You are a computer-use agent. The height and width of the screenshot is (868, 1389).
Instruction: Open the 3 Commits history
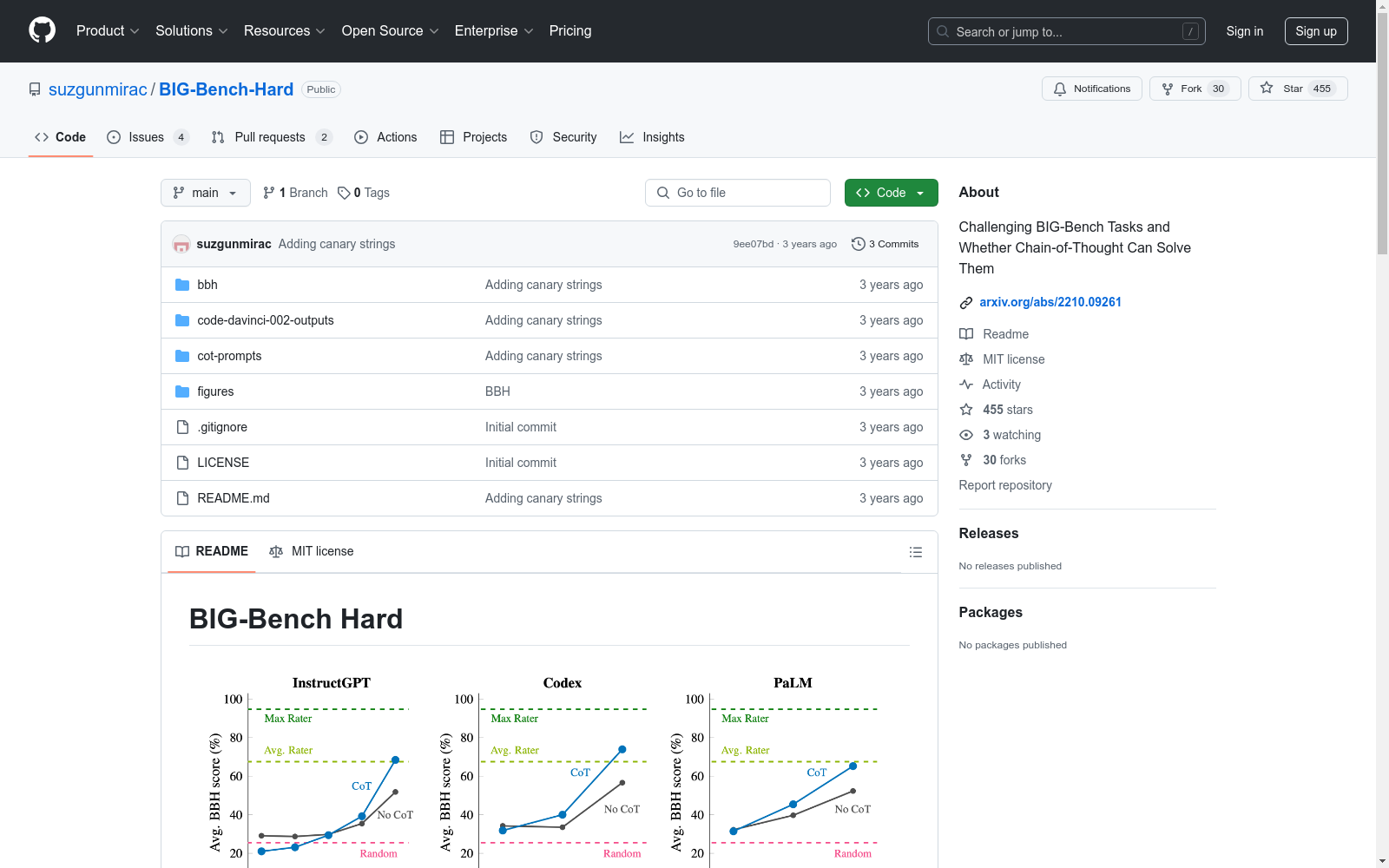(x=885, y=244)
